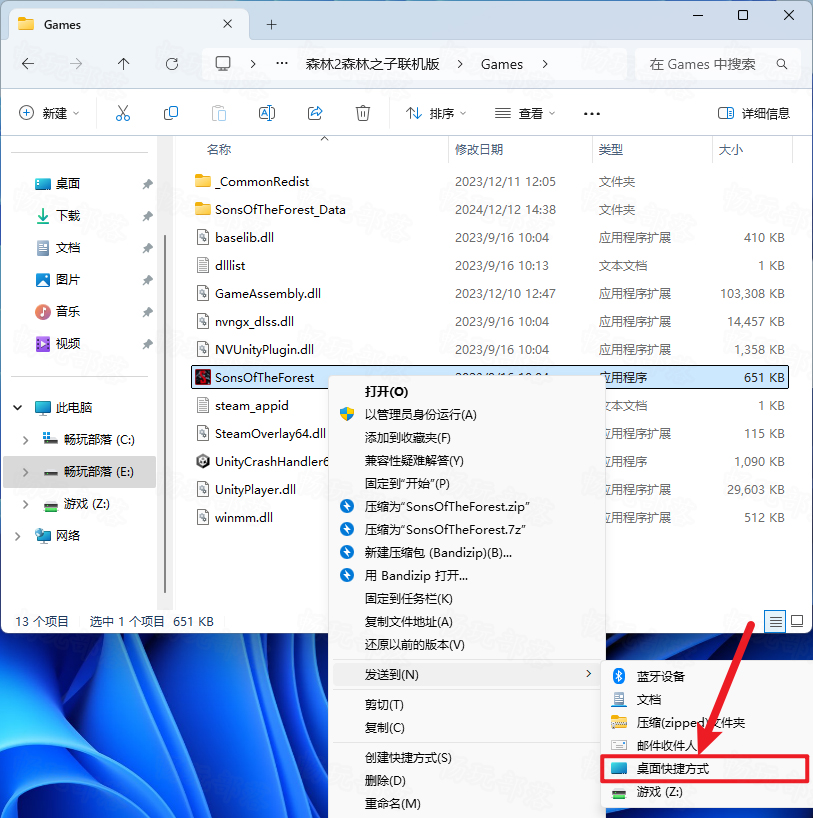Screen dimensions: 813x818
Task: Expand the 畅玩部落 (E:) drive
Action: coord(25,472)
